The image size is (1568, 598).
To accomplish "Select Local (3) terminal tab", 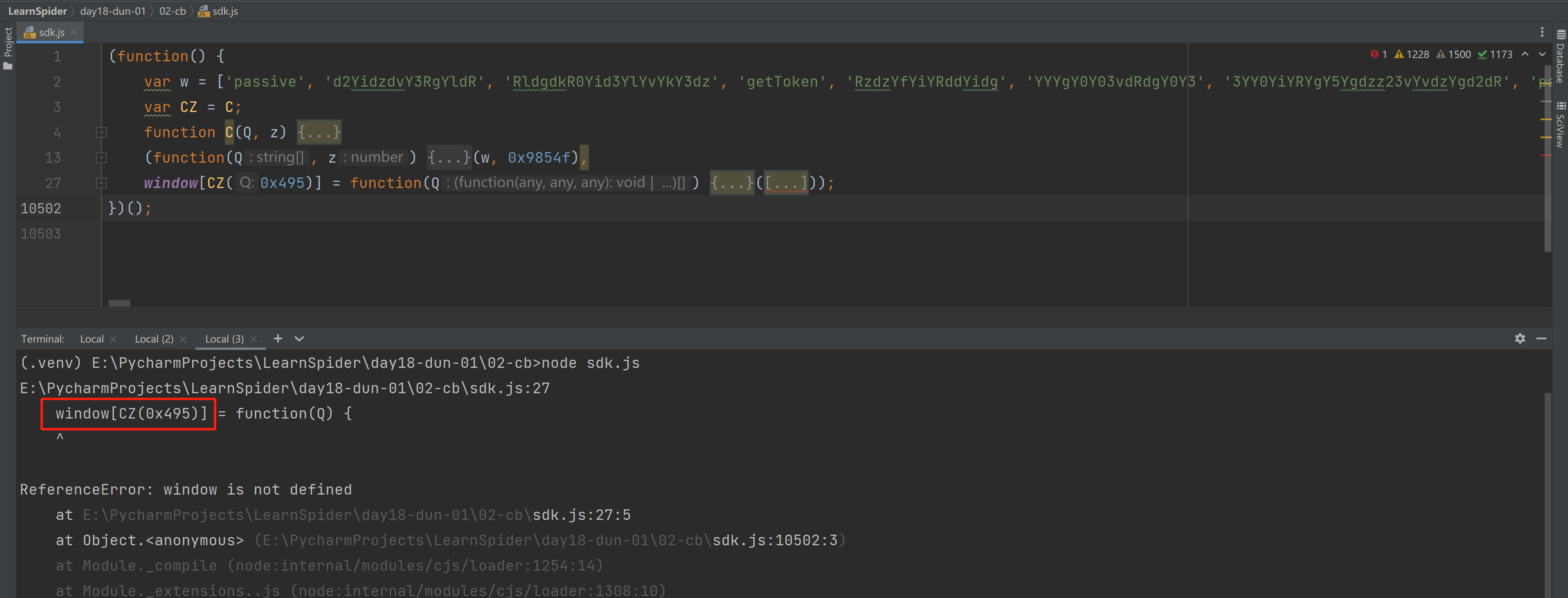I will 224,339.
